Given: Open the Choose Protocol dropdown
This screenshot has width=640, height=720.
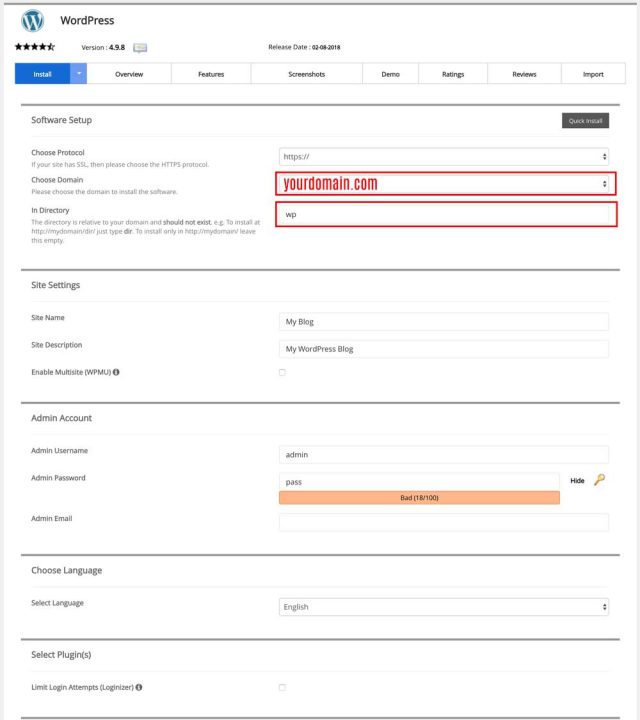Looking at the screenshot, I should click(x=444, y=157).
